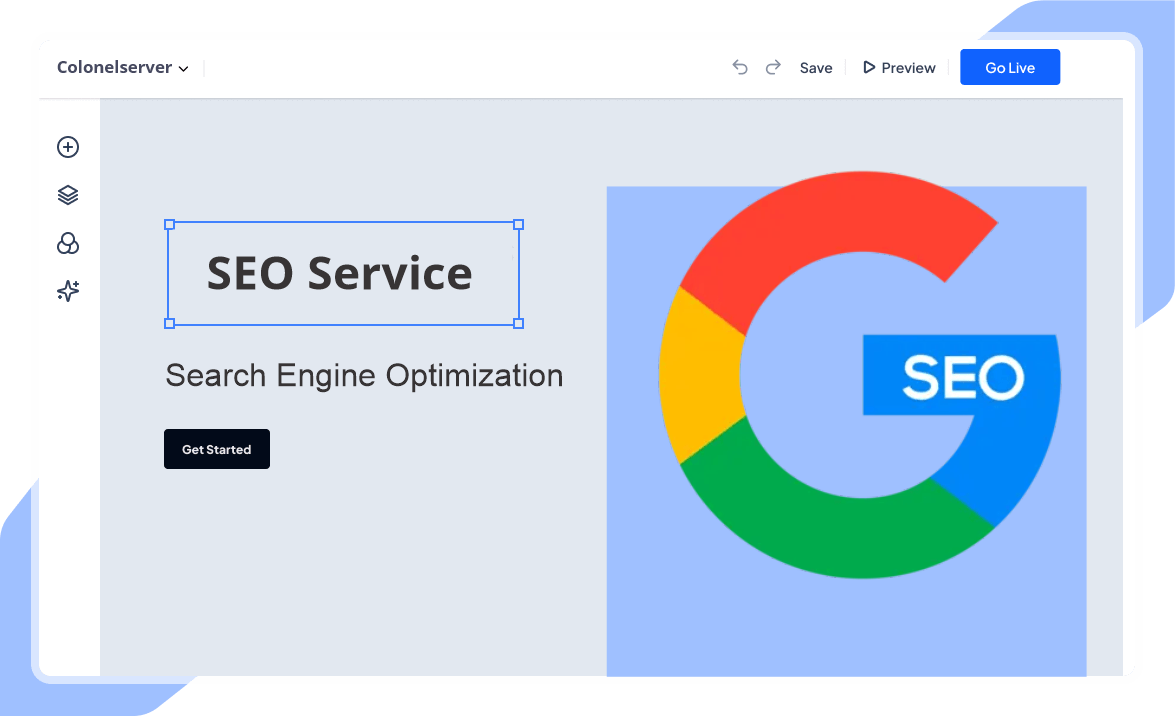
Task: Open the add element panel
Action: pyautogui.click(x=67, y=147)
